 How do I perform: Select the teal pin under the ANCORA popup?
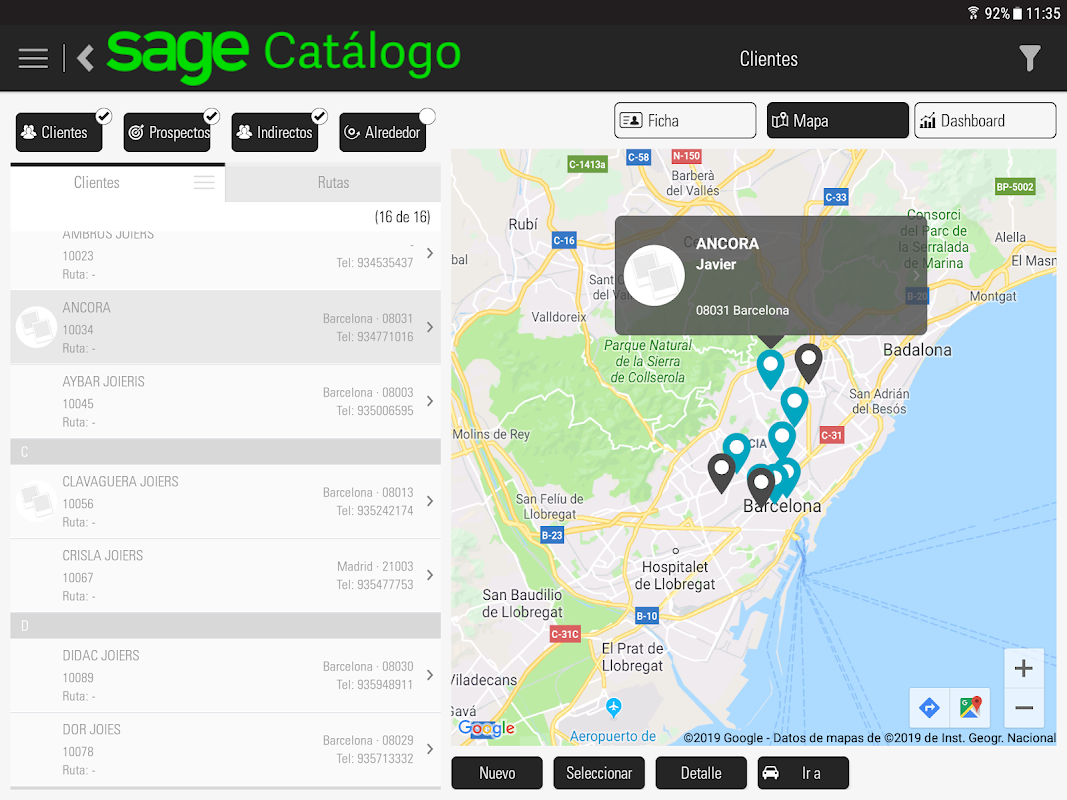770,367
